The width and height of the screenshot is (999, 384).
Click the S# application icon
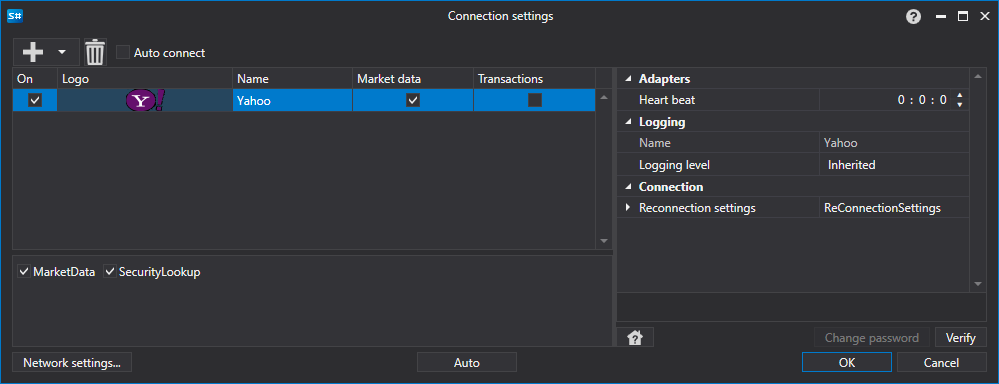(15, 16)
